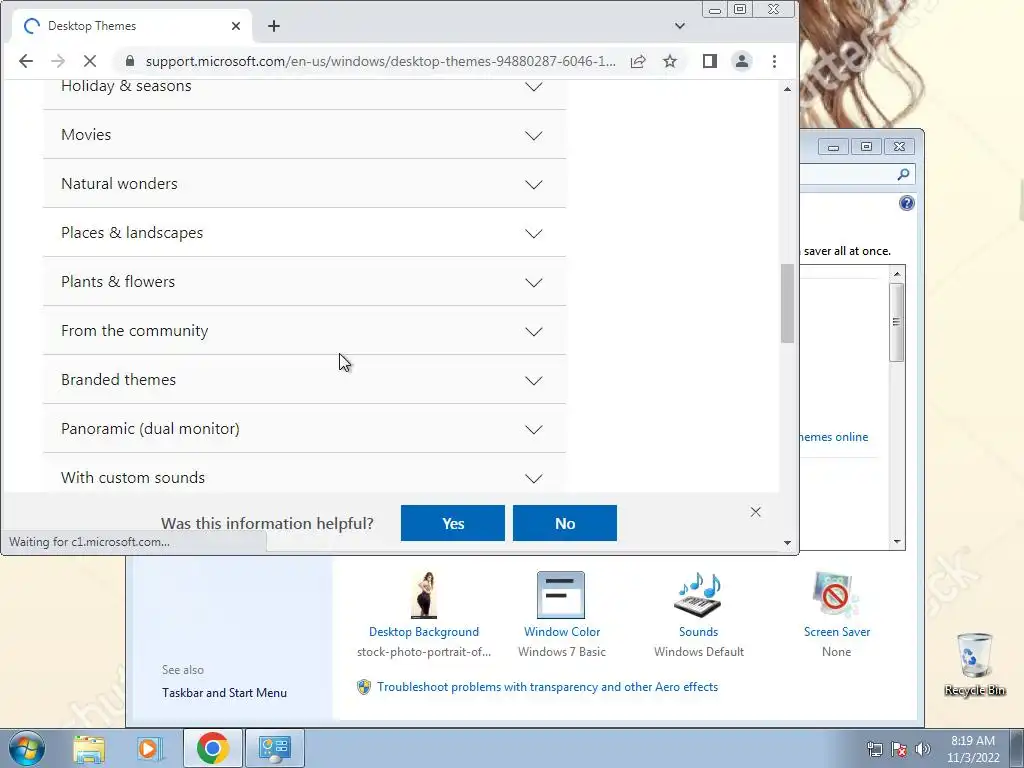The width and height of the screenshot is (1024, 768).
Task: Open the Chrome side panel
Action: (x=710, y=61)
